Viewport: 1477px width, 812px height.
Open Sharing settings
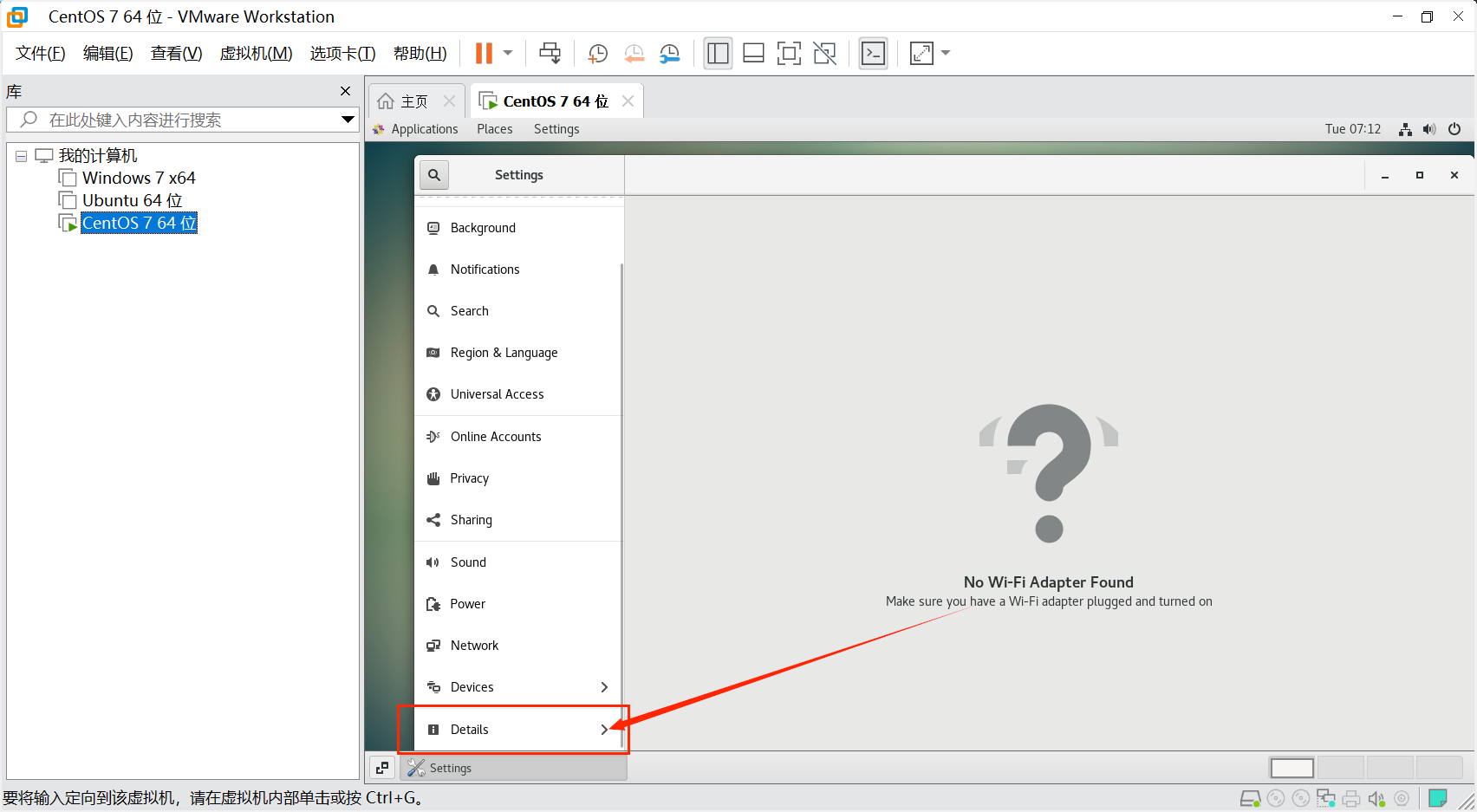click(x=518, y=520)
